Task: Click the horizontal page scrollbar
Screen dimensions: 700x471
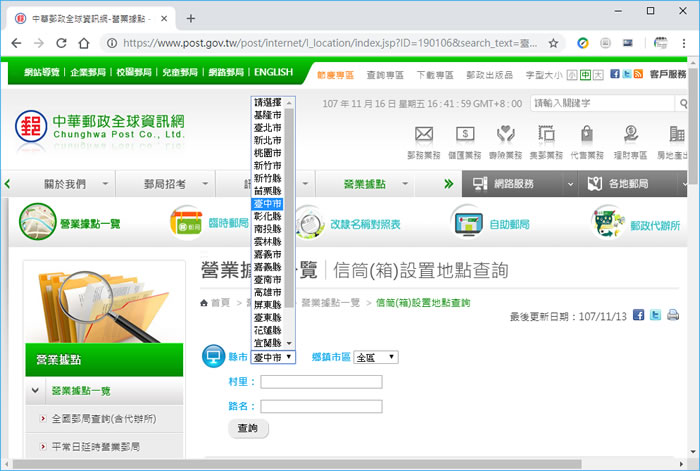Action: tap(297, 464)
